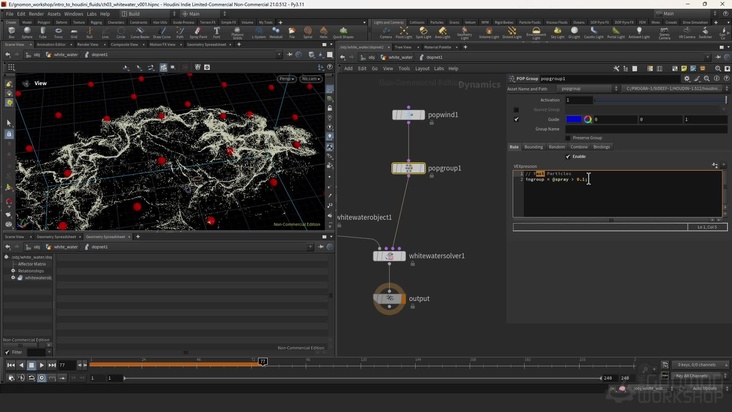Click in the VEXpression code editor
The height and width of the screenshot is (412, 732).
620,195
